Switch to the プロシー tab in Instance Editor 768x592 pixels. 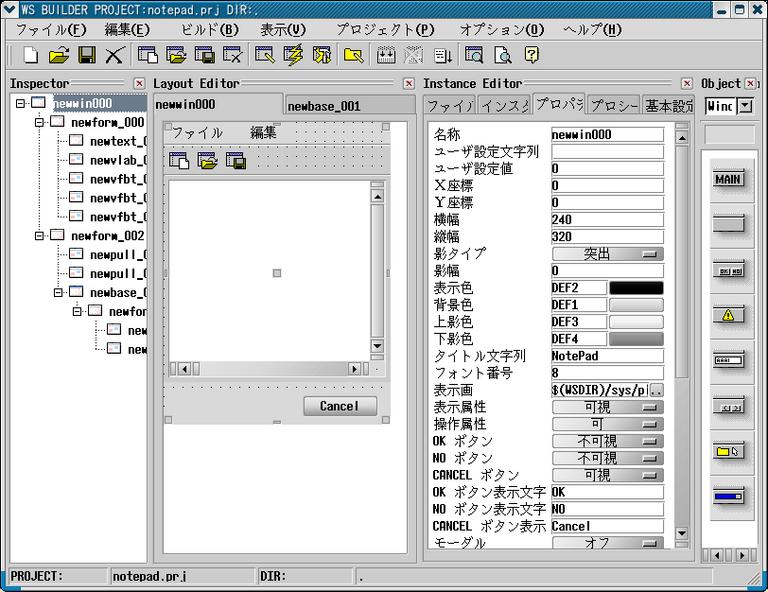click(x=614, y=105)
